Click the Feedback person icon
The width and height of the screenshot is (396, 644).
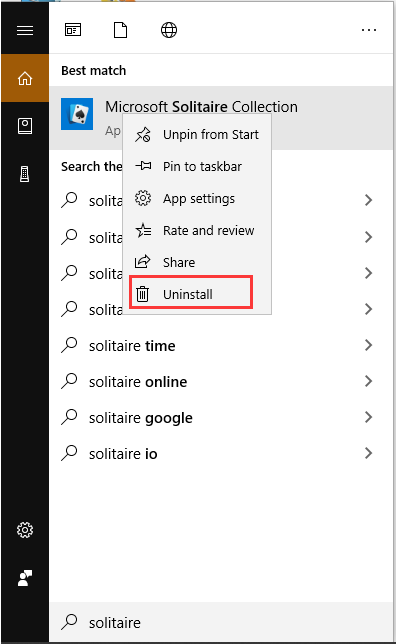click(25, 578)
